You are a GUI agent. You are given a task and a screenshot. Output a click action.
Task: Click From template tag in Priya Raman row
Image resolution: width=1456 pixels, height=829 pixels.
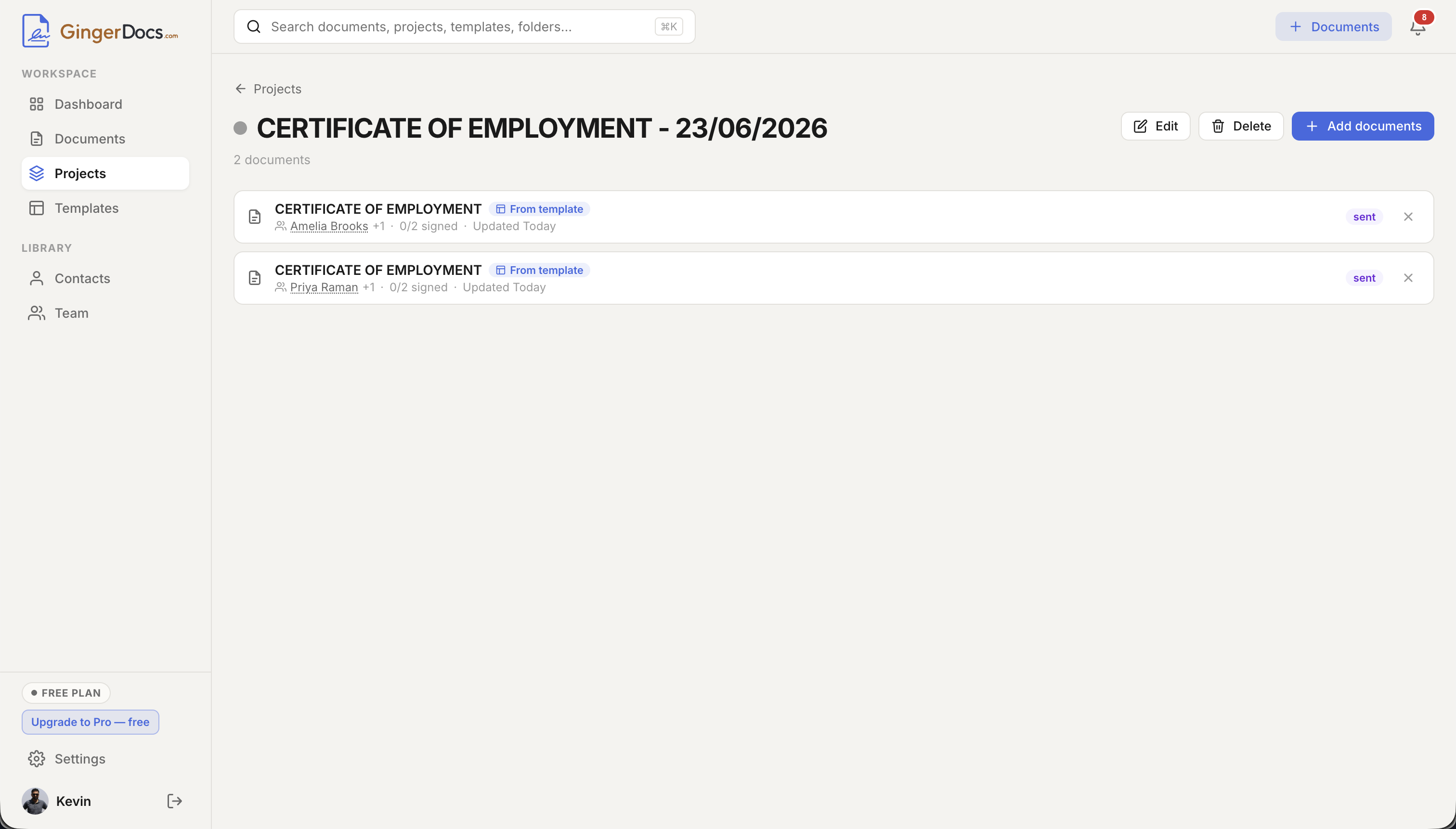point(539,271)
